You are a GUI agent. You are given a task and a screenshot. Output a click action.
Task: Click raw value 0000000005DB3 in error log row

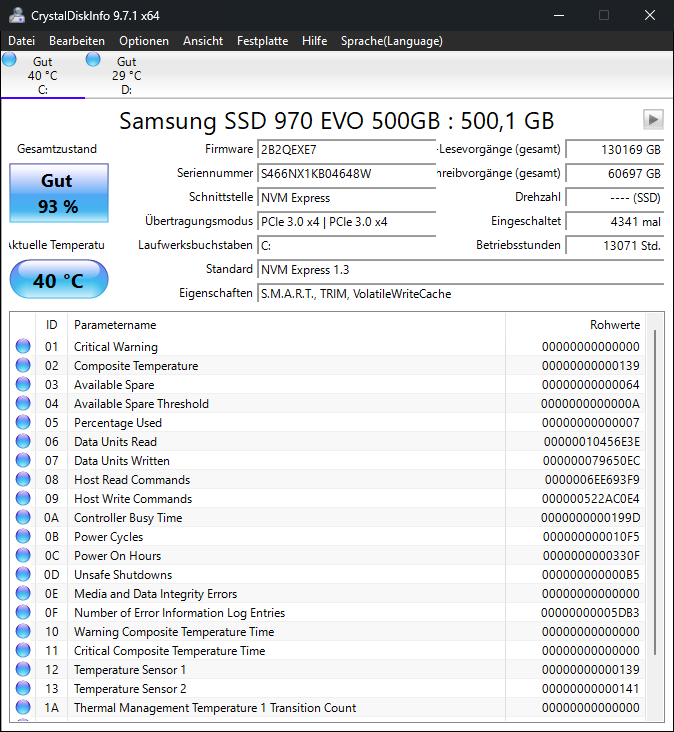coord(590,612)
